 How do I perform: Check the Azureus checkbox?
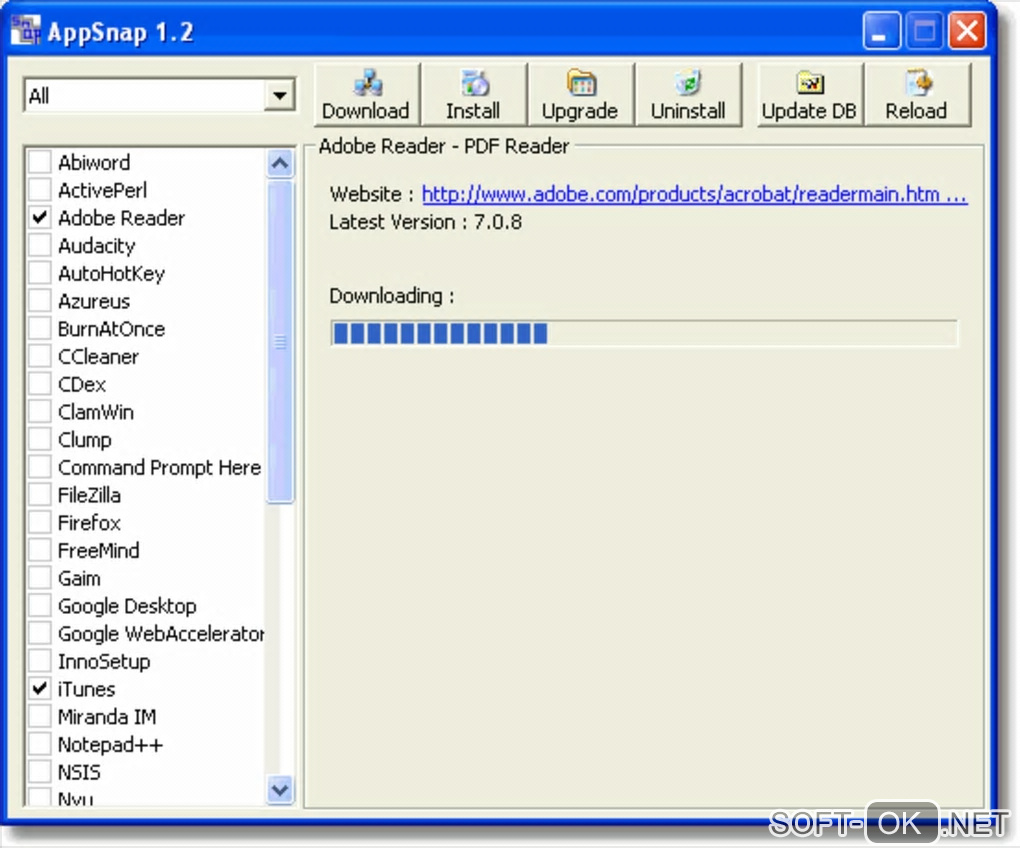(40, 301)
